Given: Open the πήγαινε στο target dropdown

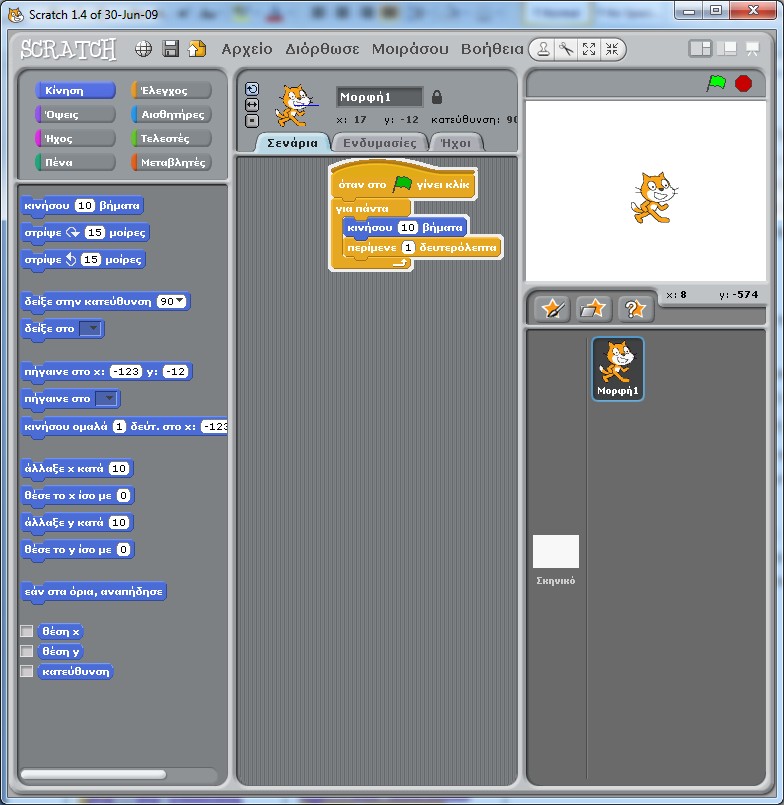Looking at the screenshot, I should click(107, 398).
